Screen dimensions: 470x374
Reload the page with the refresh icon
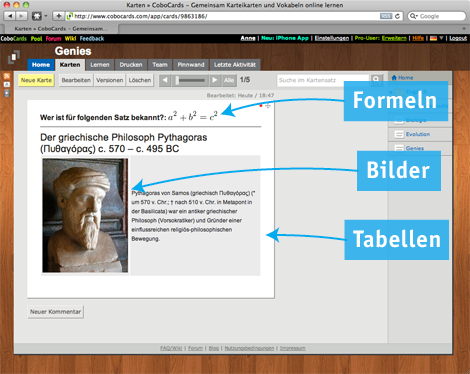(x=397, y=16)
